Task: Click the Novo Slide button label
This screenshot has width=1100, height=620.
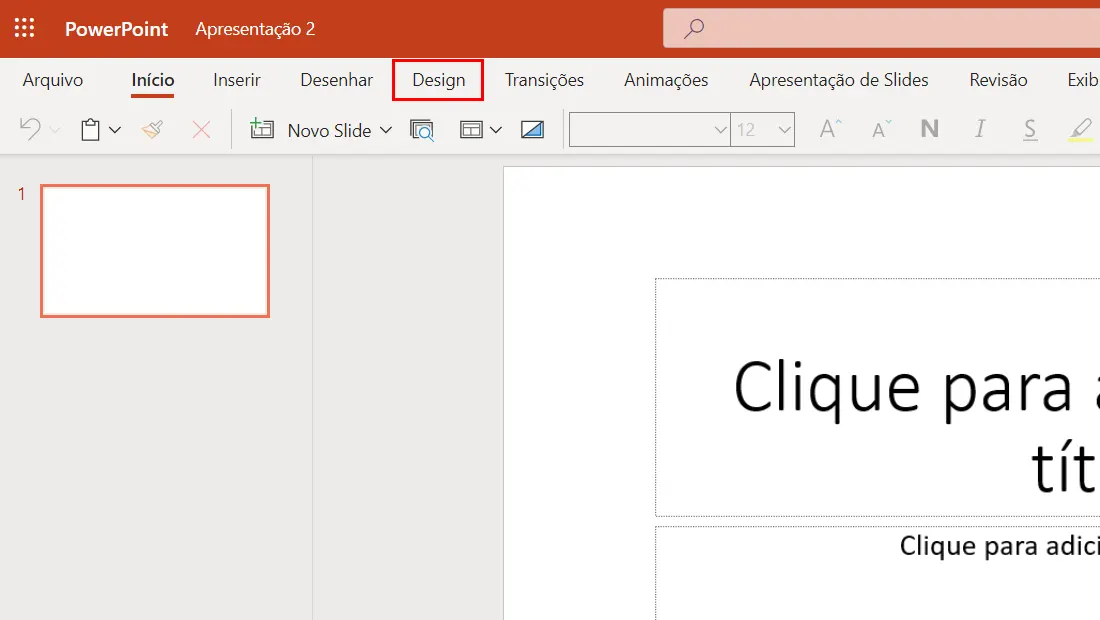Action: pyautogui.click(x=329, y=130)
